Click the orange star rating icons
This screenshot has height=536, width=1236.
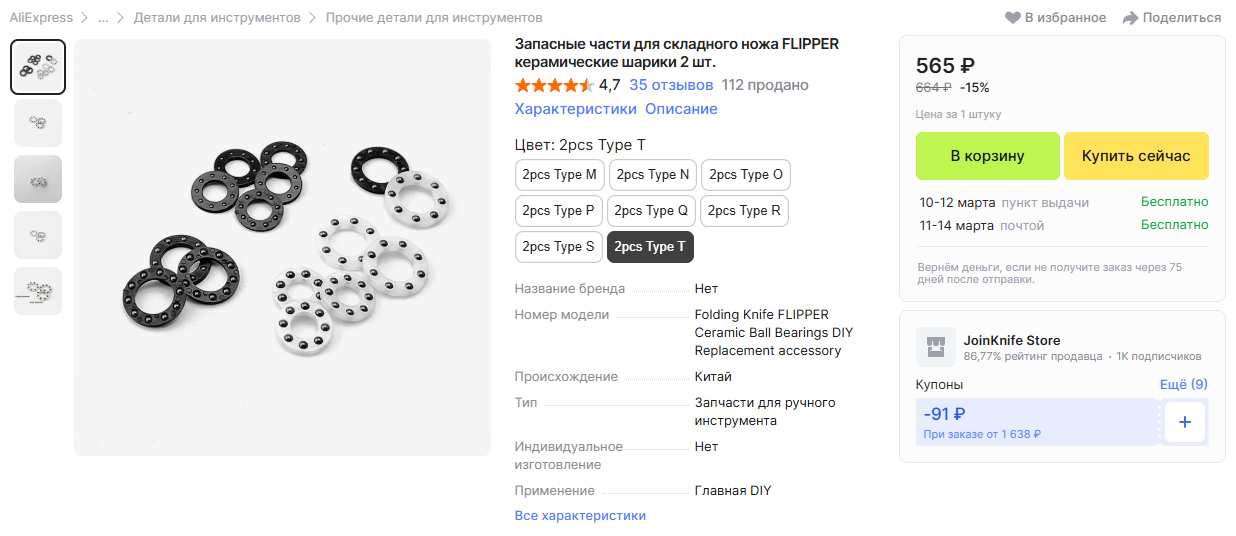point(553,85)
